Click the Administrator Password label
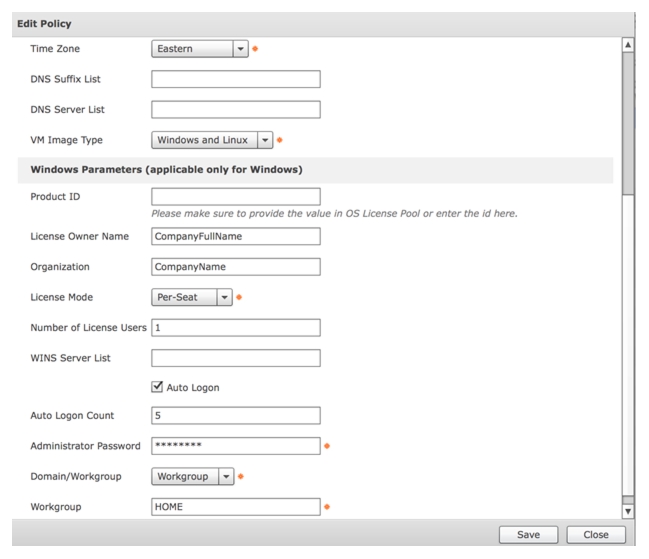 coord(85,446)
